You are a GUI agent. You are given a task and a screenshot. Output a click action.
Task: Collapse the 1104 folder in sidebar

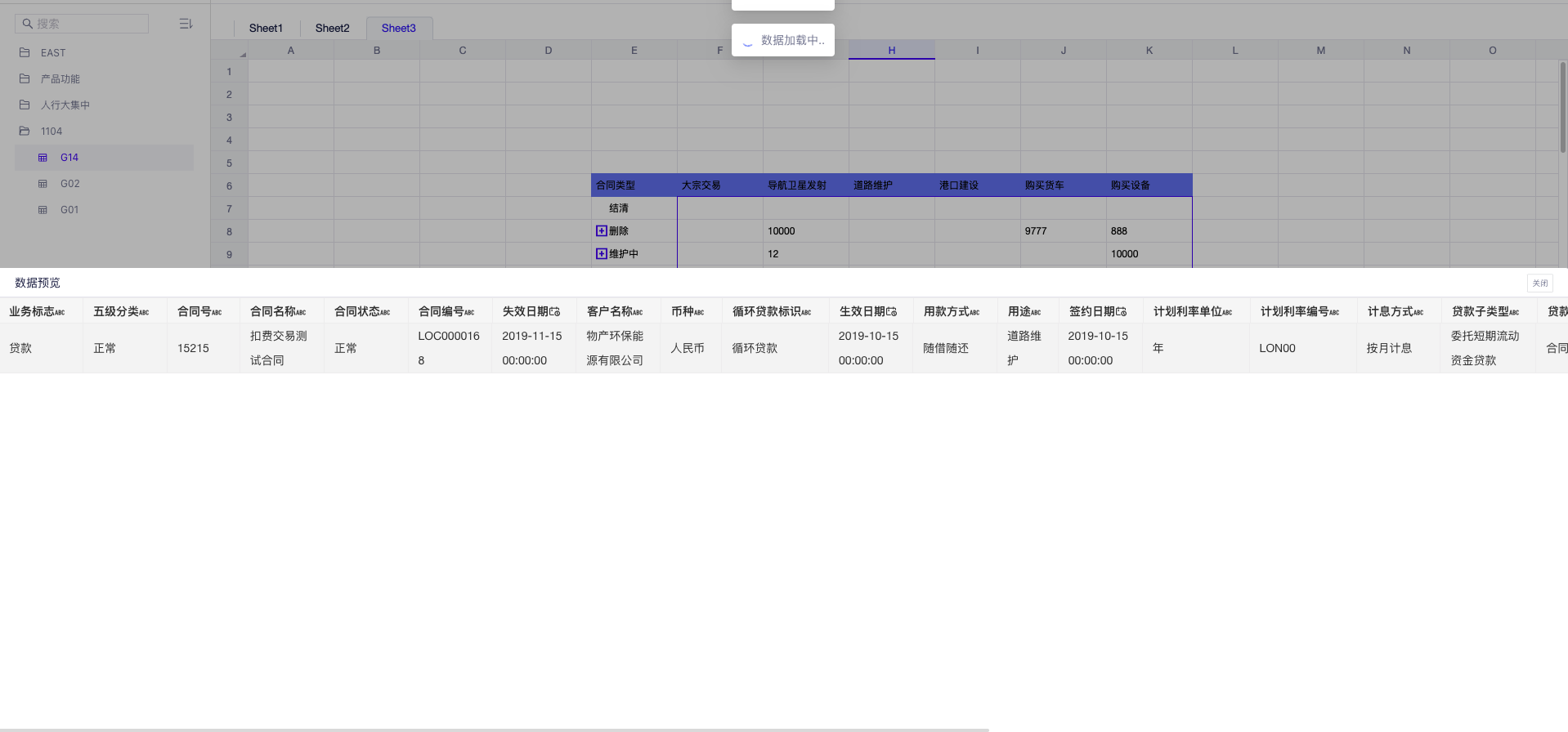click(25, 131)
